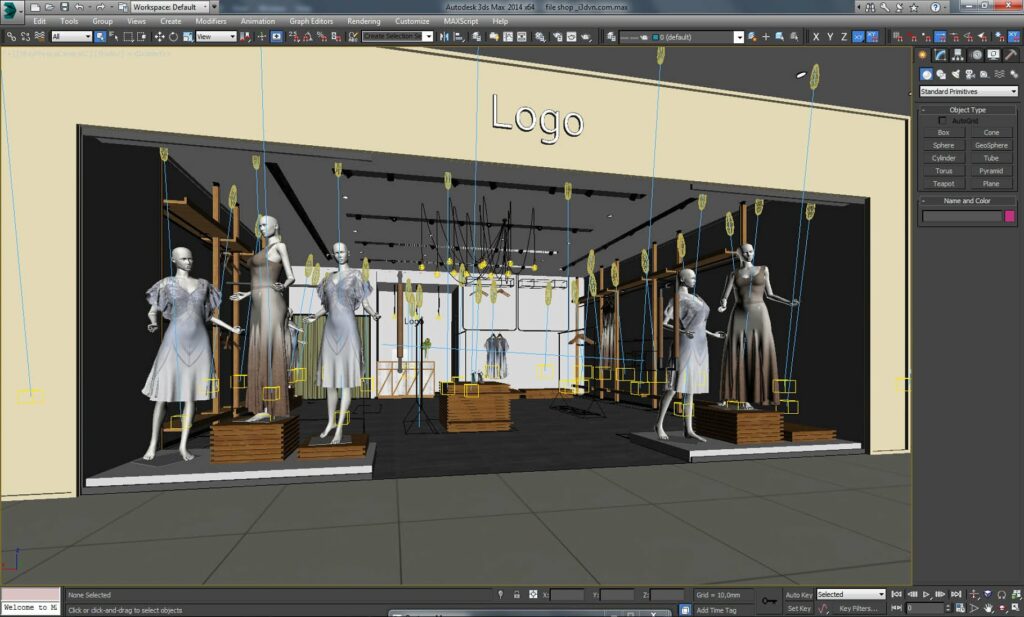Viewport: 1024px width, 617px height.
Task: Click the Redo arrow icon
Action: click(x=100, y=7)
